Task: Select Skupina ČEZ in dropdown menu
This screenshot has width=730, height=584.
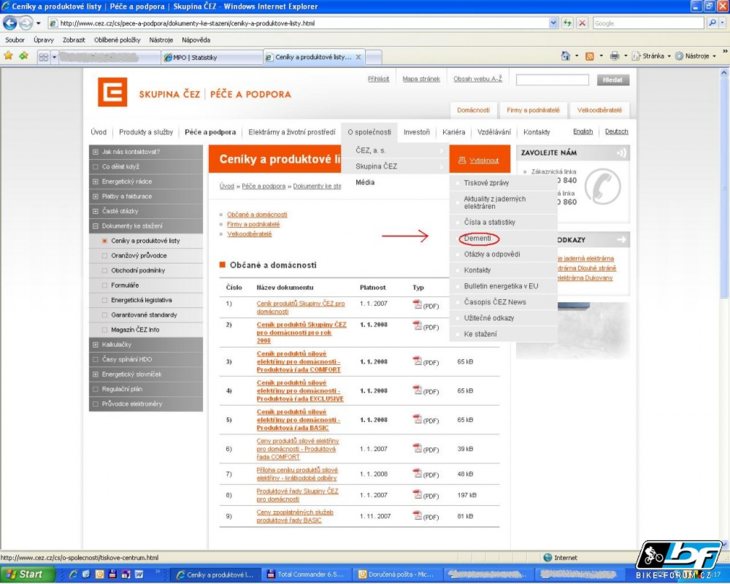Action: tap(376, 166)
